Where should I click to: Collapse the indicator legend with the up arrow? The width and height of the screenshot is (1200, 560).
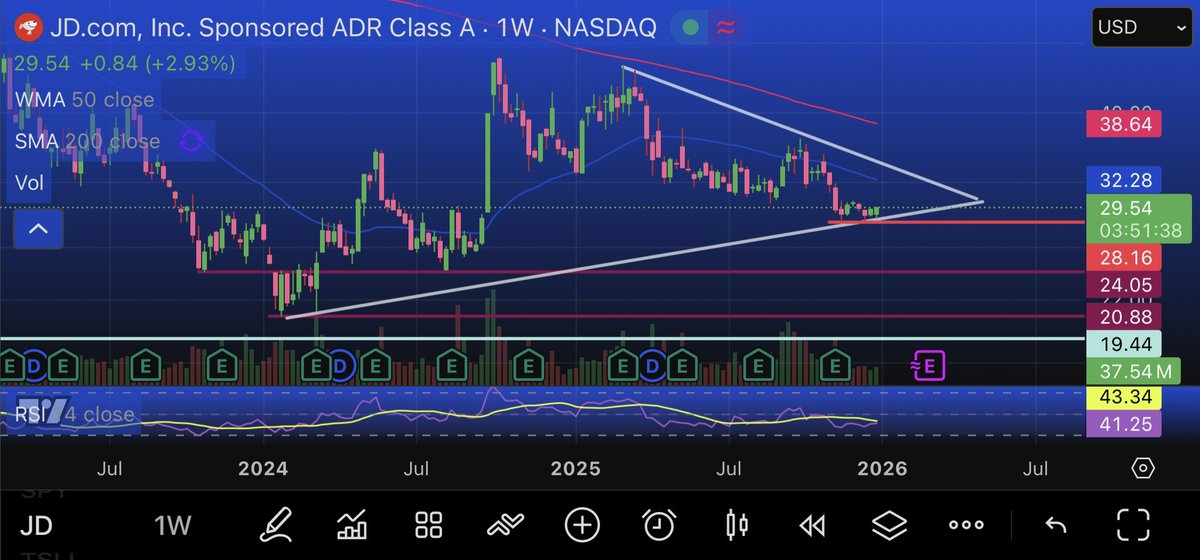[38, 229]
